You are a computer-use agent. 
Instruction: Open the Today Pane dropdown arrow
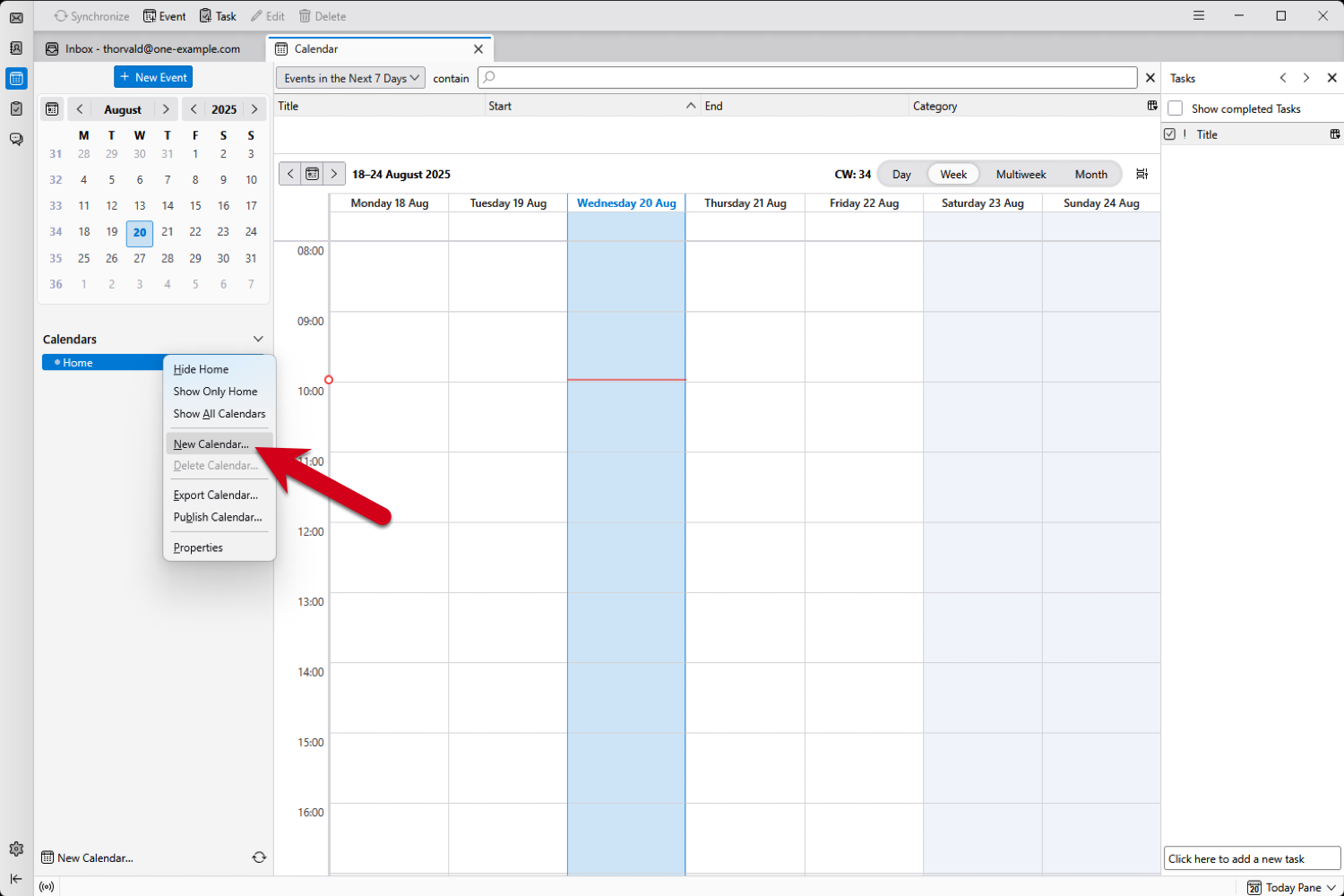1331,887
